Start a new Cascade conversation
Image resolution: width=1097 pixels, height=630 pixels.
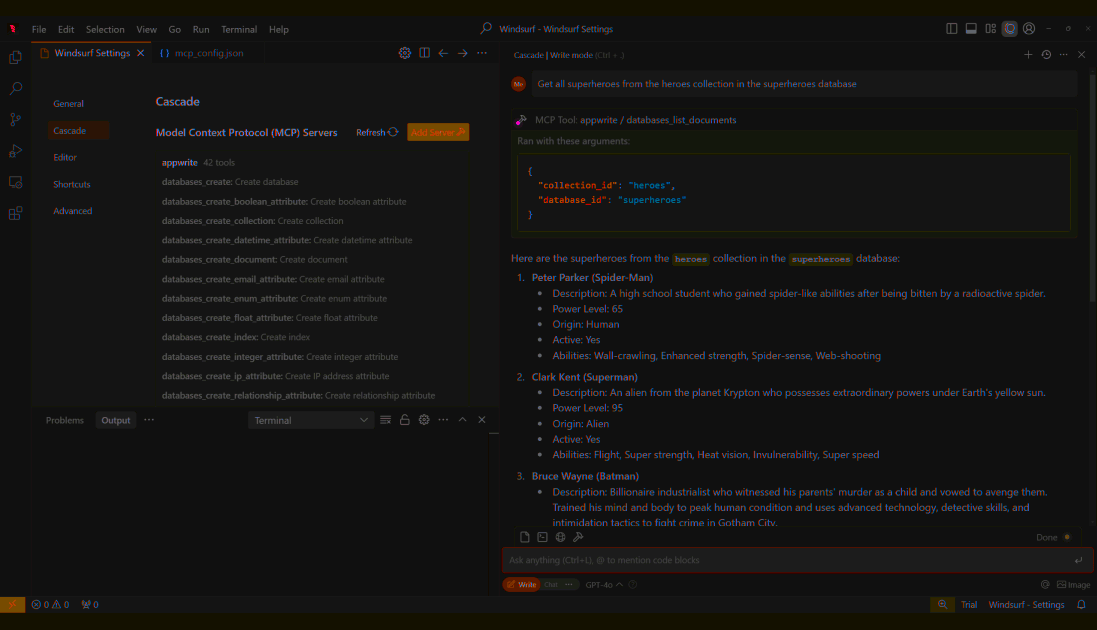(1028, 55)
